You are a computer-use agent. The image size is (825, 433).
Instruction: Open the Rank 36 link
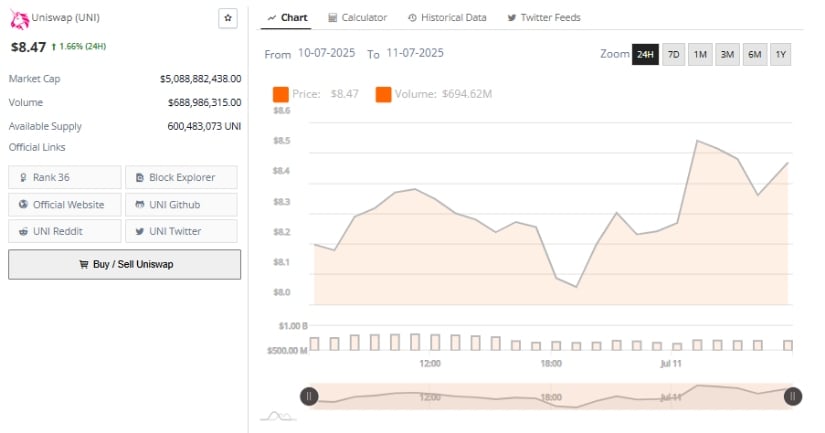click(x=65, y=177)
